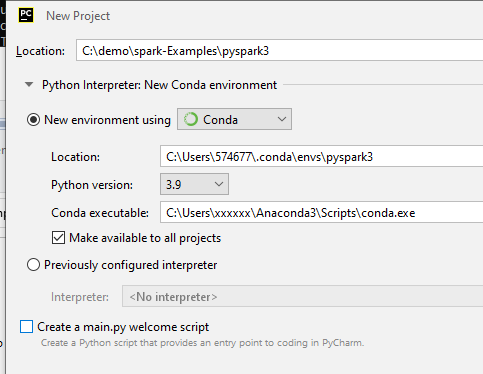Click the PyCharm logo icon in title bar
Image resolution: width=483 pixels, height=374 pixels.
(26, 15)
